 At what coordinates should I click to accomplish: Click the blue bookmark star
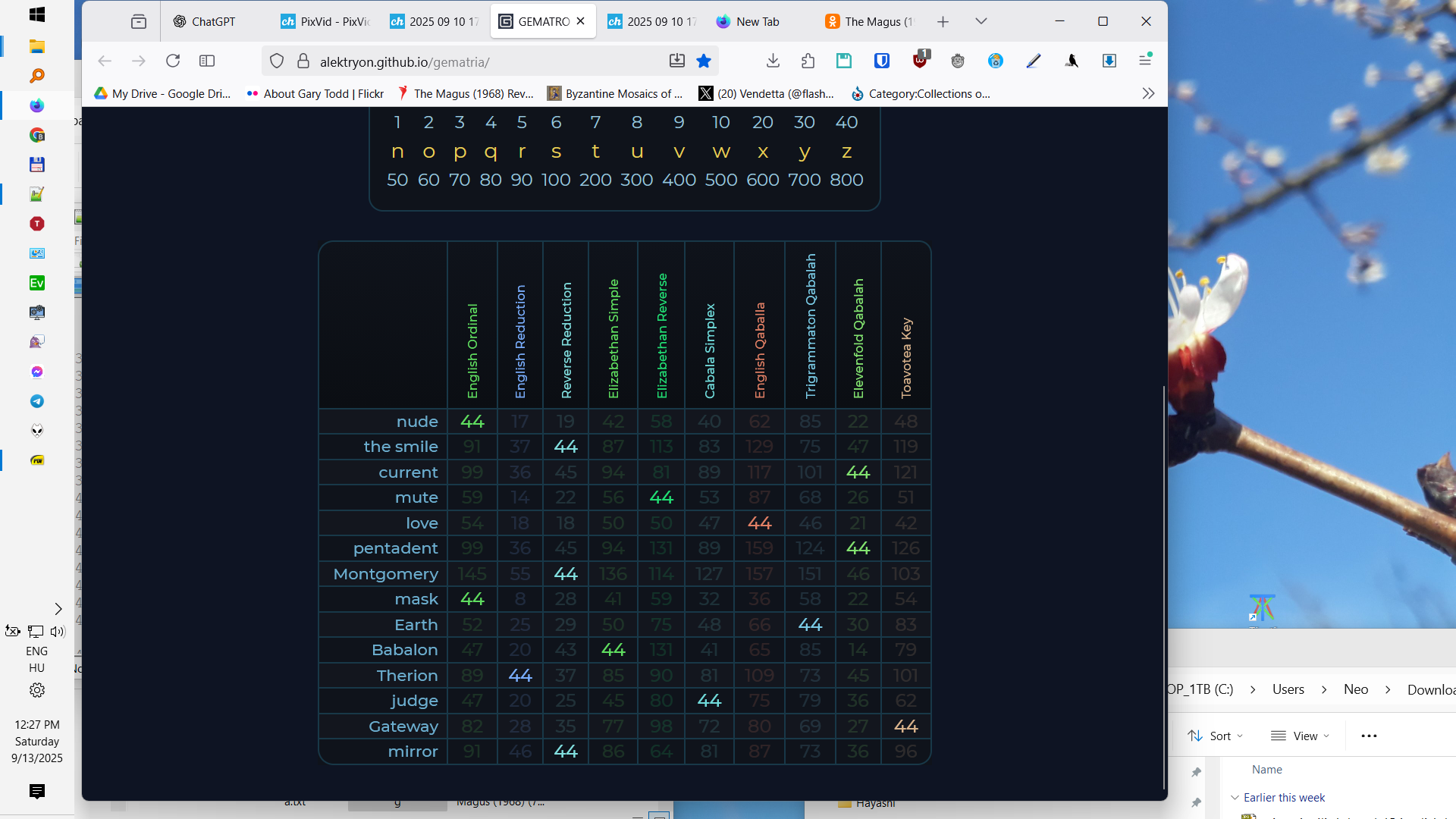pos(704,61)
